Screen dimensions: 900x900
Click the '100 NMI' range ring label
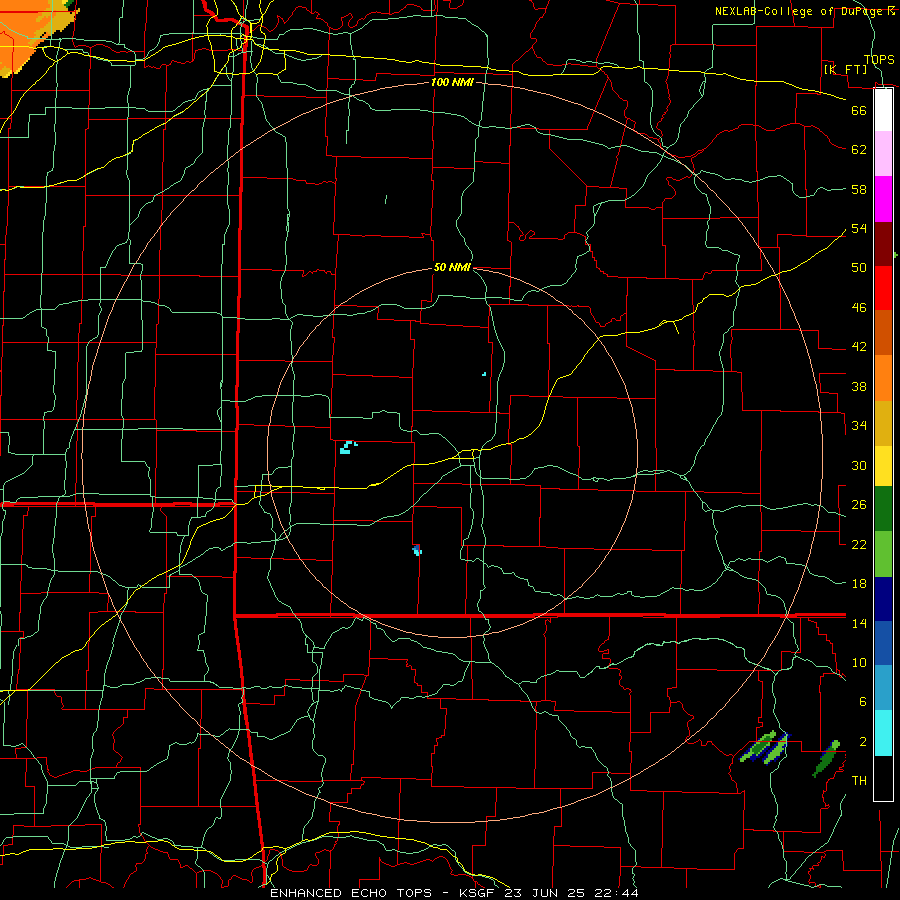coord(452,82)
